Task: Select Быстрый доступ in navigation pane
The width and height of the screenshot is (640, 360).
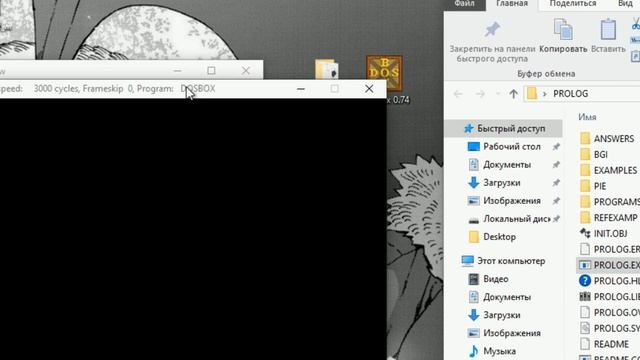Action: click(x=503, y=129)
